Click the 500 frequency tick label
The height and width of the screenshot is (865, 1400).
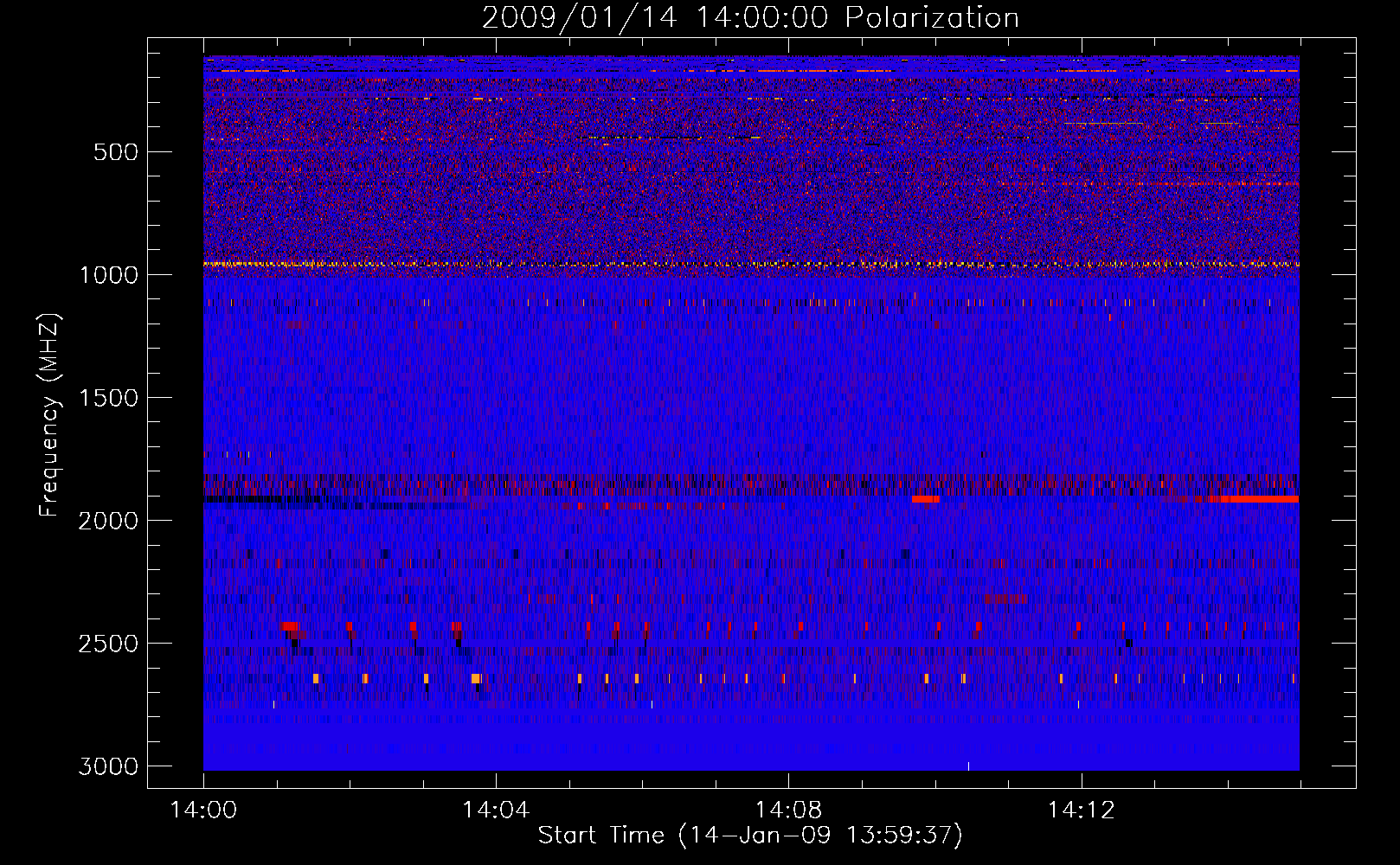(115, 152)
